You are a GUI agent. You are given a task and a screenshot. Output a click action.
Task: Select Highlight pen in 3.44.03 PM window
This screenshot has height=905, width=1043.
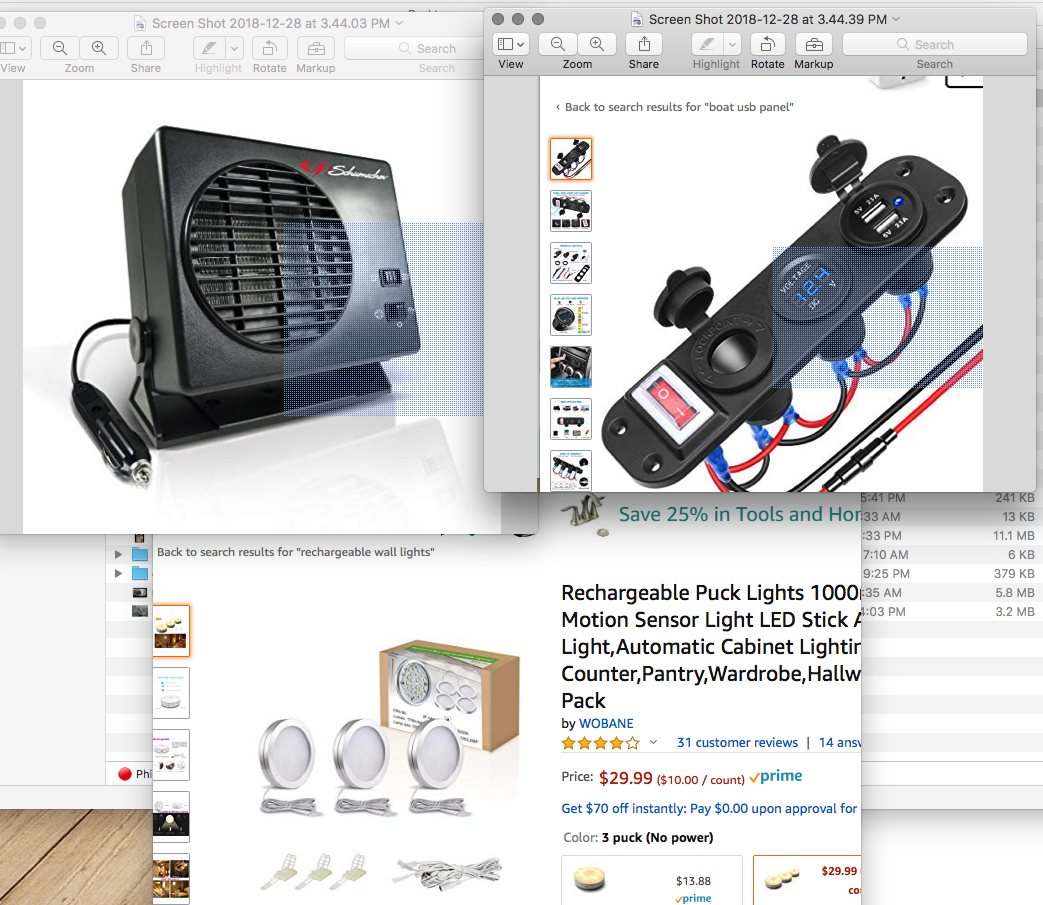tap(209, 49)
